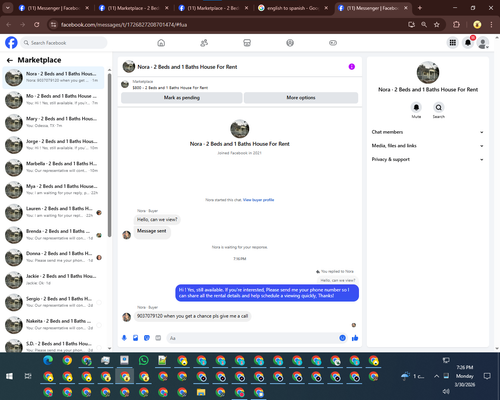Mute the conversation via bell icon

pyautogui.click(x=416, y=107)
